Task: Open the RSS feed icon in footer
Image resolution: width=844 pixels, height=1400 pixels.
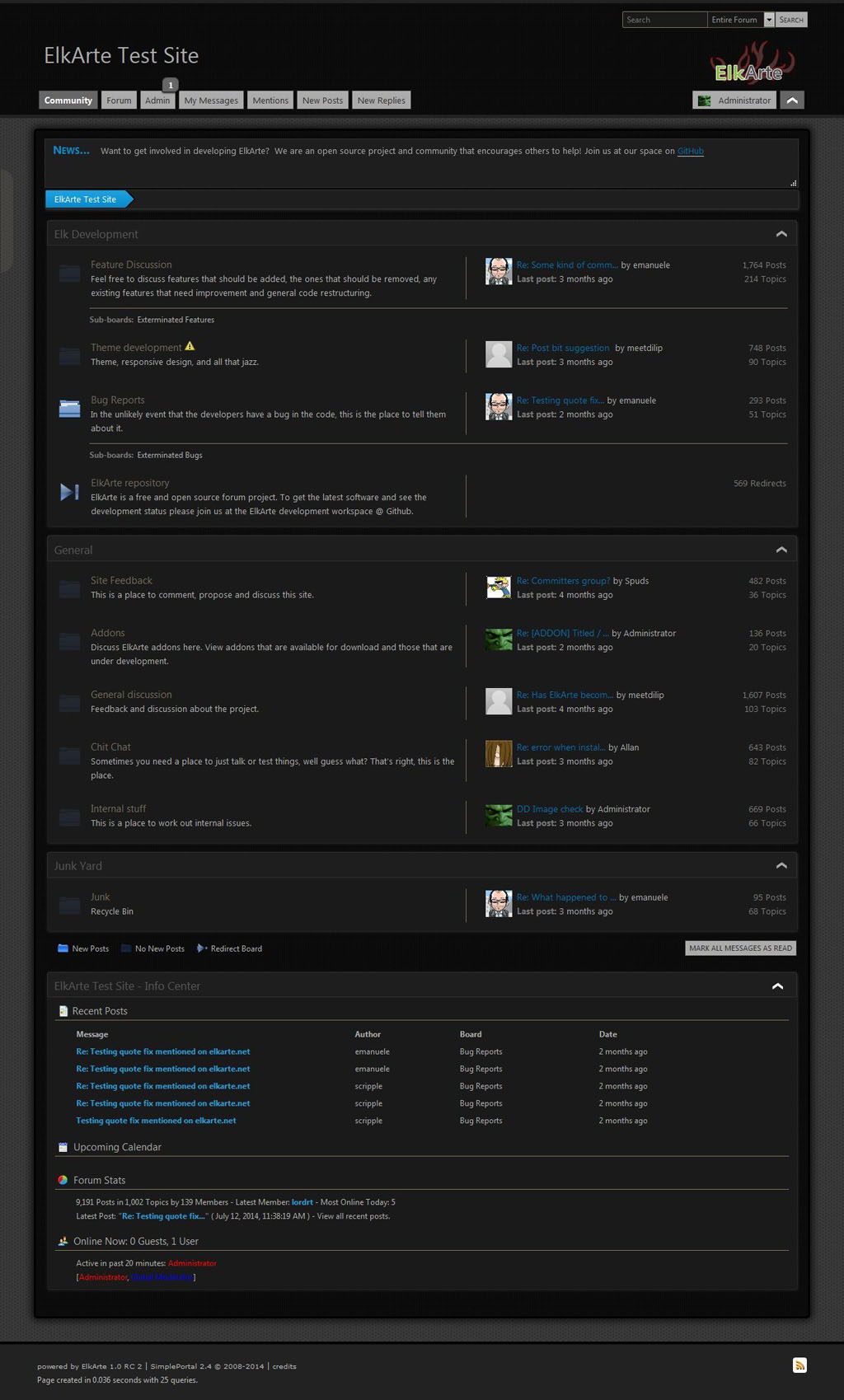Action: click(x=799, y=1365)
